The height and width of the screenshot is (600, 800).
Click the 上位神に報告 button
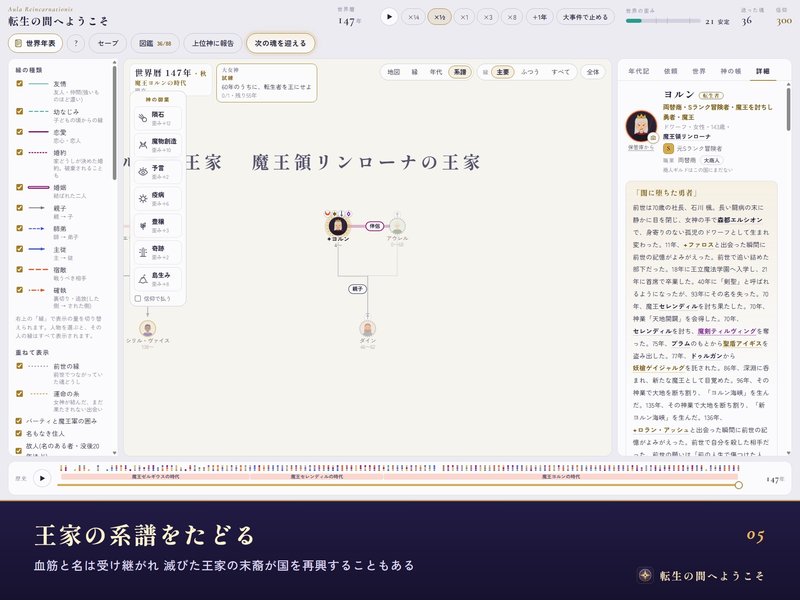click(x=213, y=43)
